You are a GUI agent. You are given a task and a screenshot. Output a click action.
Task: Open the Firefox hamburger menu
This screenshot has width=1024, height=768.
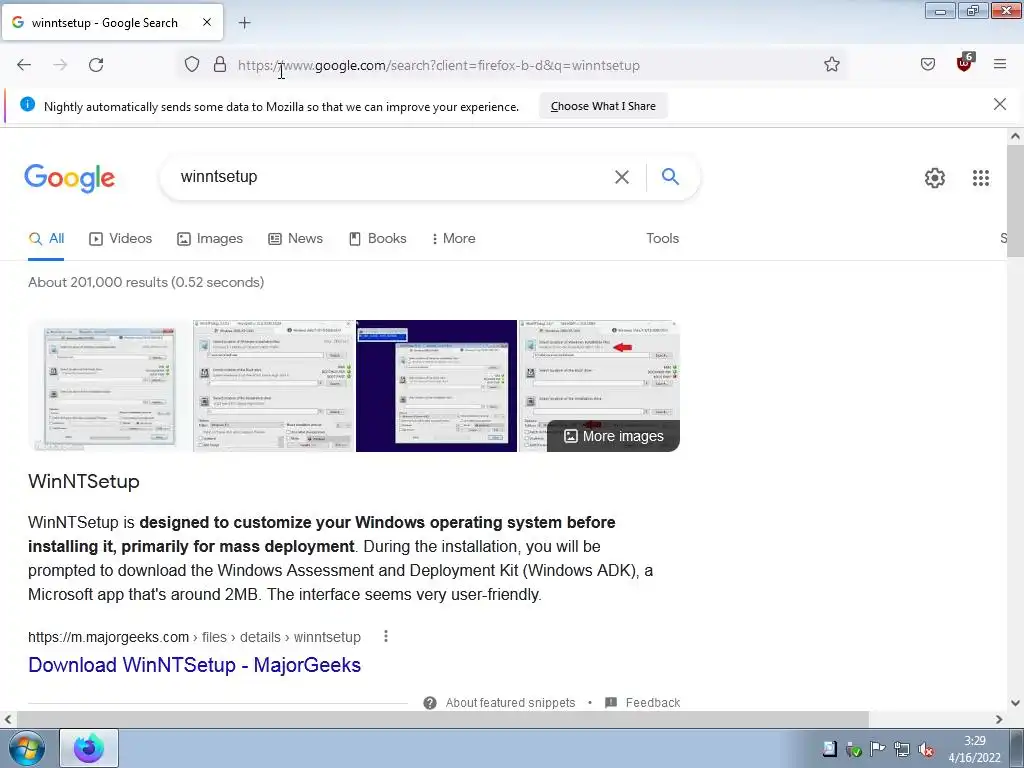pos(999,64)
